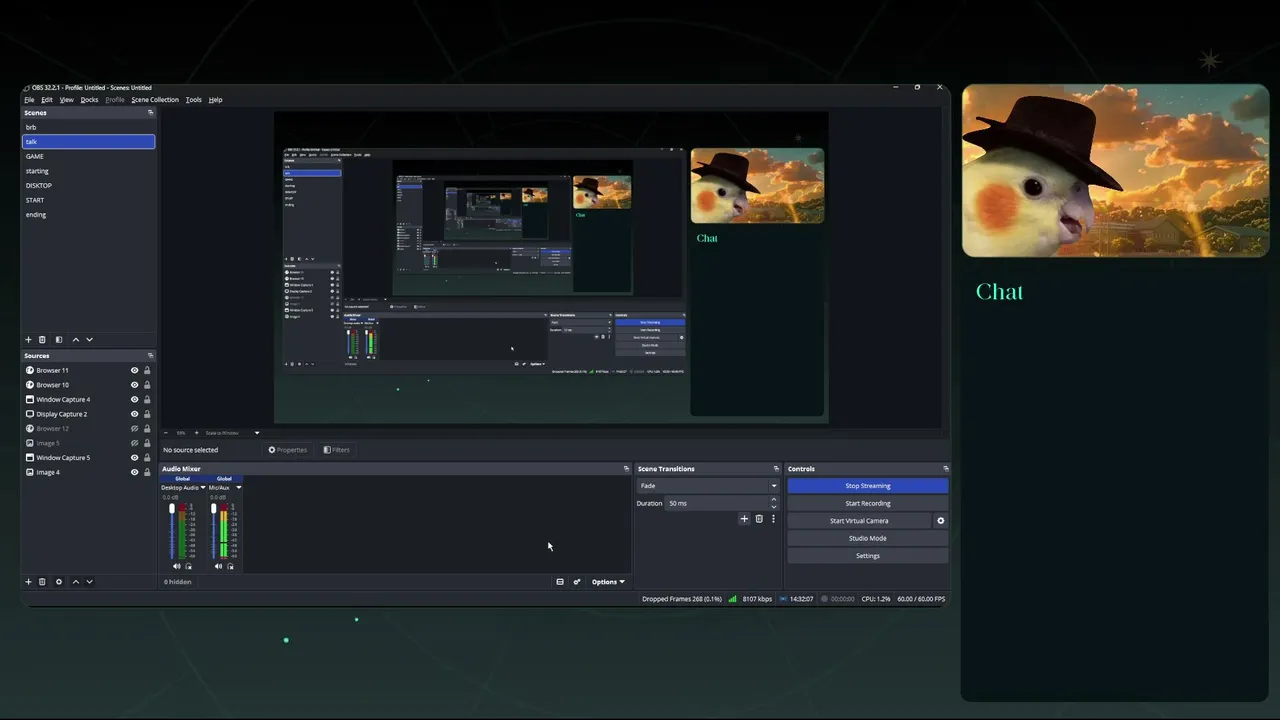1280x720 pixels.
Task: Show the hidden Browser 12 source
Action: pyautogui.click(x=135, y=429)
